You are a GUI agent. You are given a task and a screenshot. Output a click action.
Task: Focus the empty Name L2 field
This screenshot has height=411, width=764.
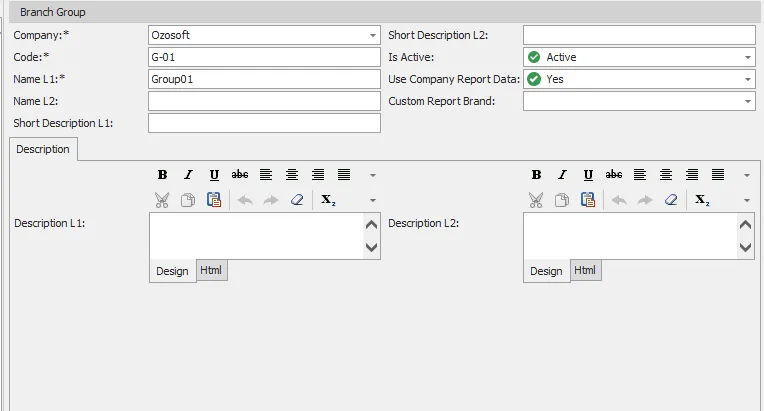coord(264,101)
